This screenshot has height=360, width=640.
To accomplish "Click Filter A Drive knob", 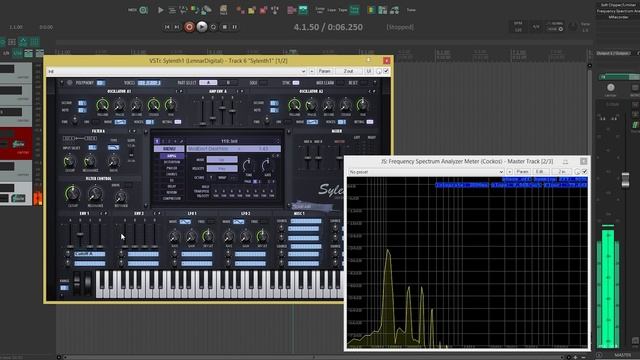I will point(113,162).
